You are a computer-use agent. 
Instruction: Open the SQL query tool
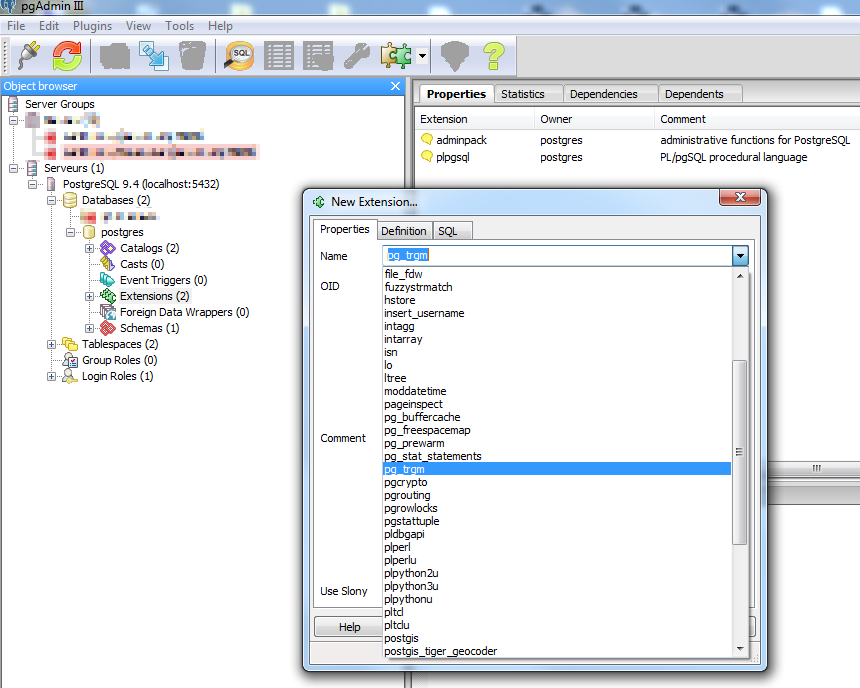pyautogui.click(x=240, y=56)
